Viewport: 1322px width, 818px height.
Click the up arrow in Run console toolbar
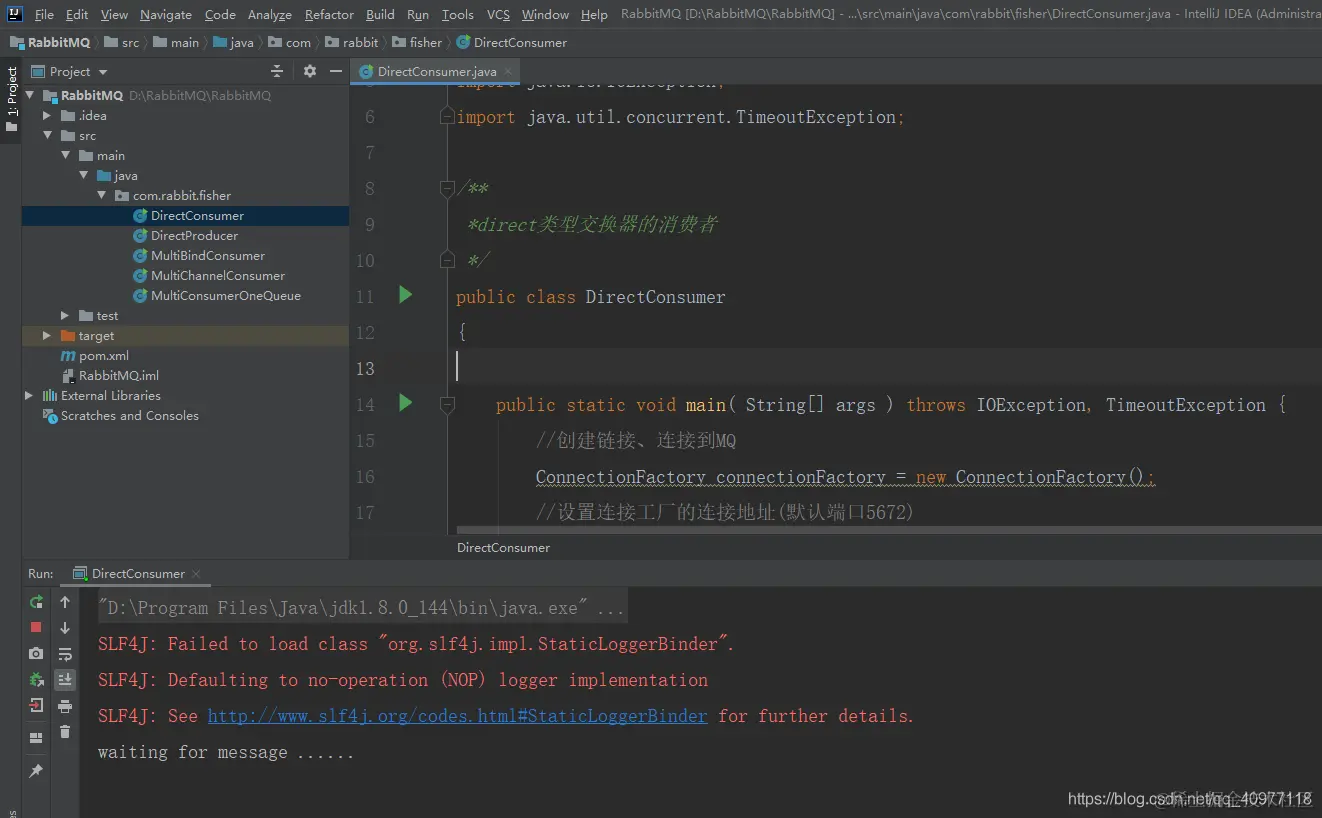click(65, 602)
